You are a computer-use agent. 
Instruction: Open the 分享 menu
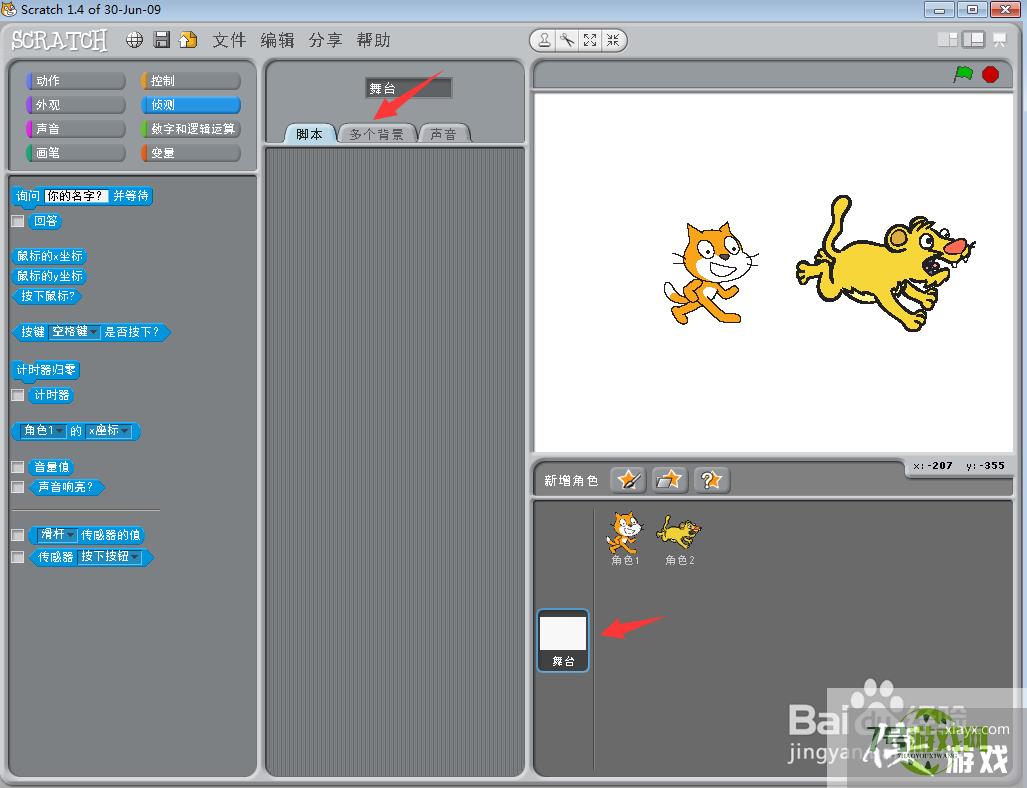click(326, 41)
